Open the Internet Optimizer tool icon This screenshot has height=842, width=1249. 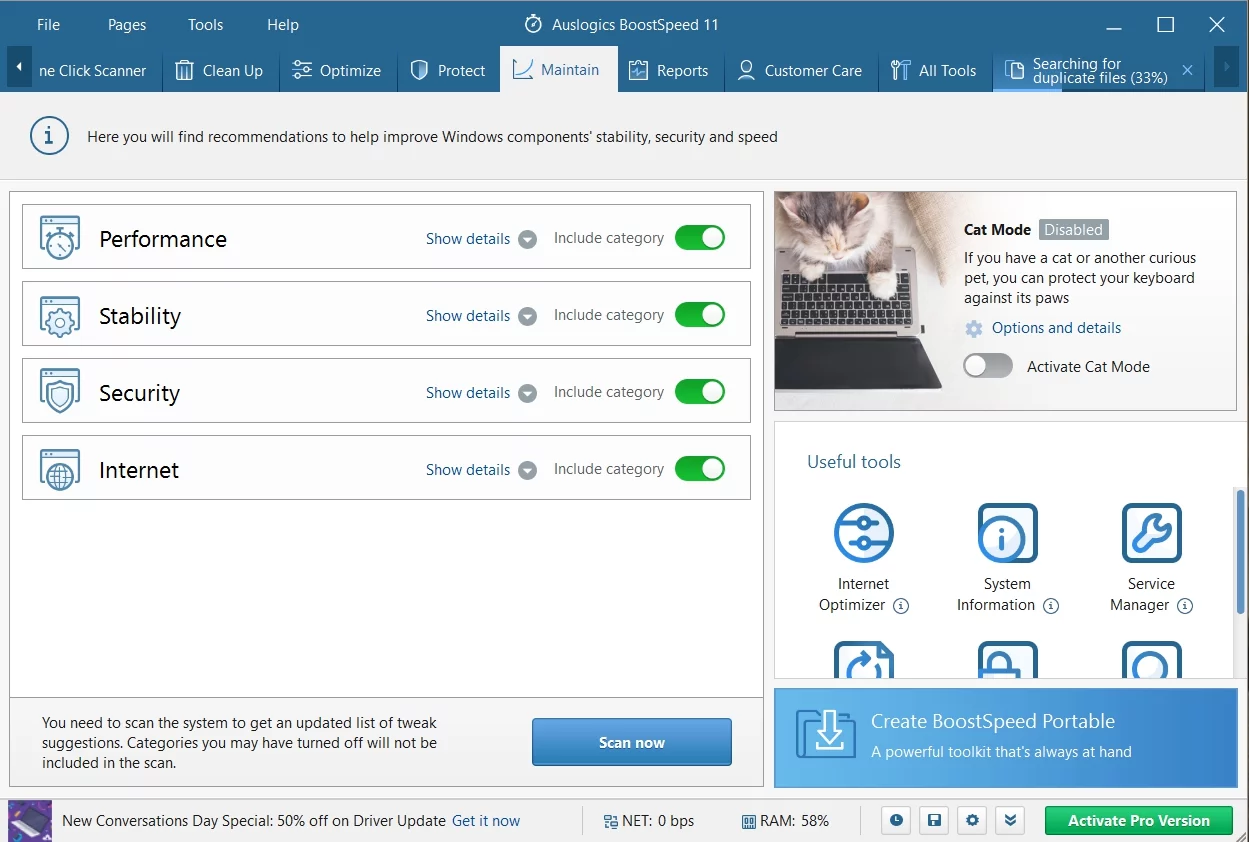[x=863, y=533]
